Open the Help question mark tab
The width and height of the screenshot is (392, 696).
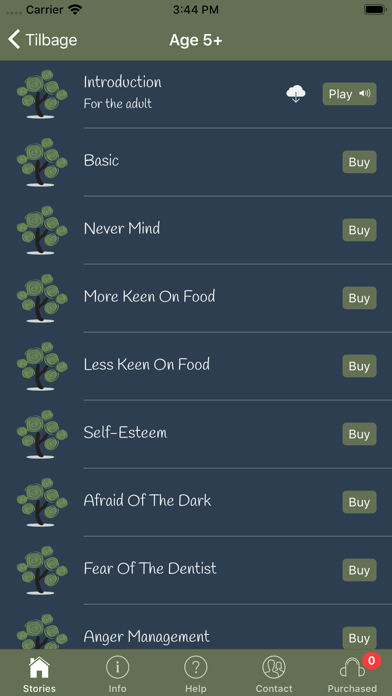click(x=196, y=667)
